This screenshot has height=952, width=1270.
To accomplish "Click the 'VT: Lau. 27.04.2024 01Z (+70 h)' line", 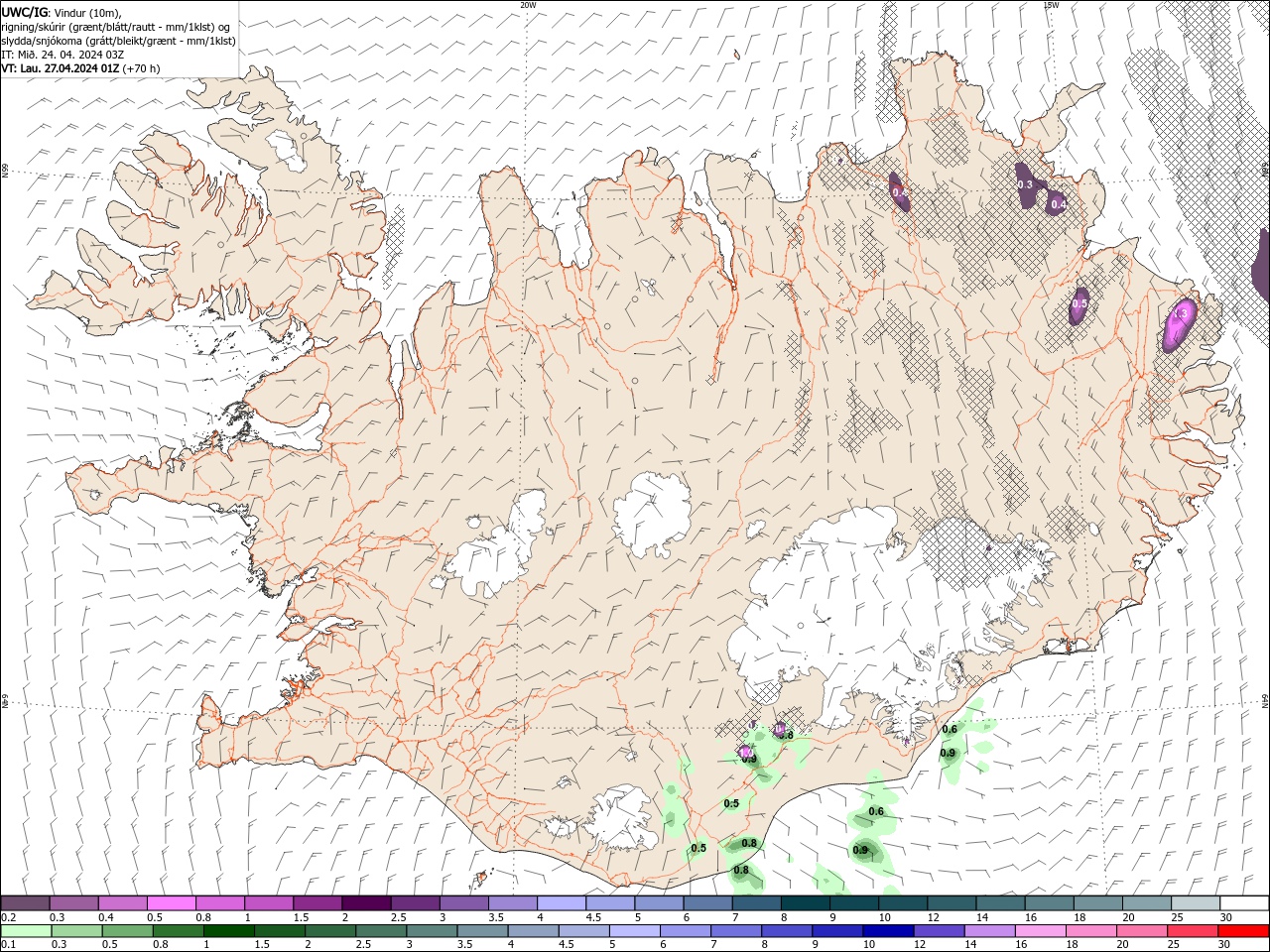I will (x=81, y=68).
